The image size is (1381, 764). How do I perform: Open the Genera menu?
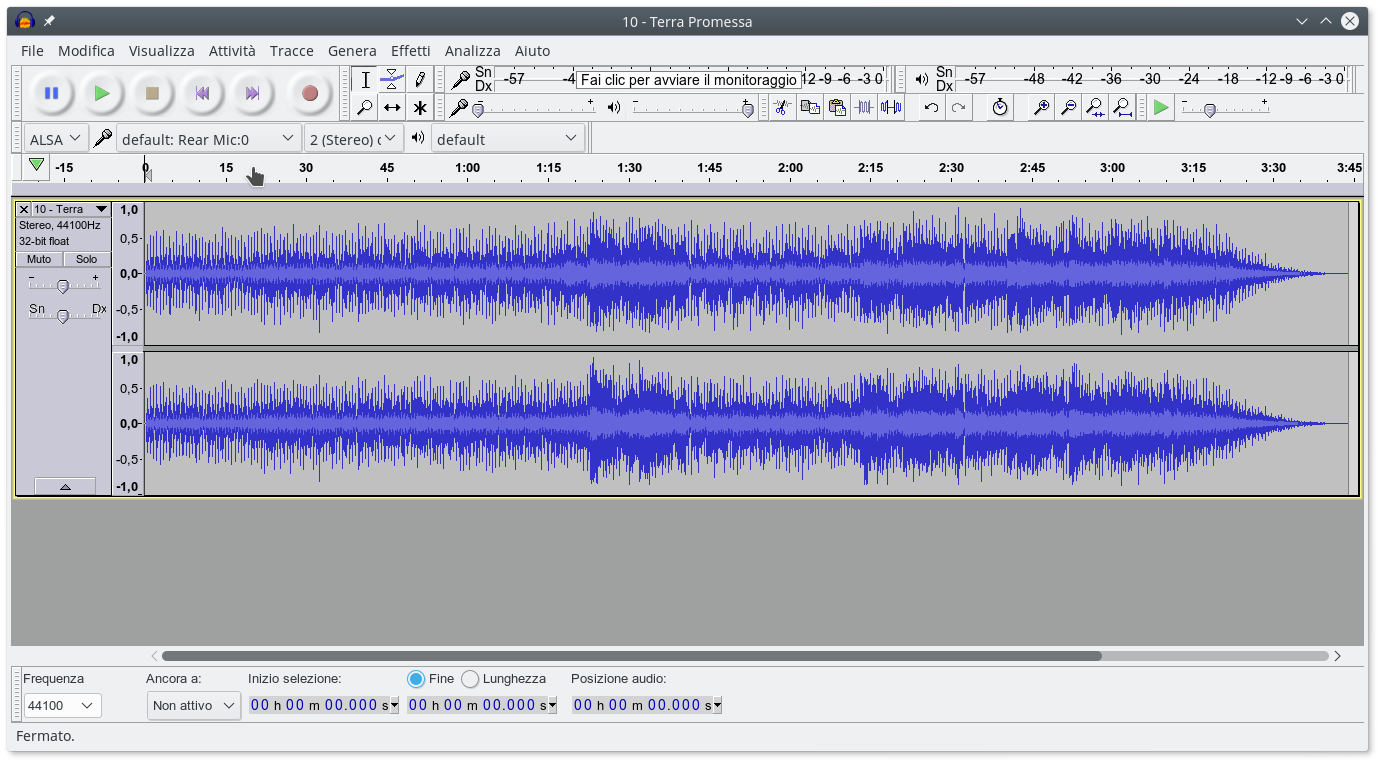[x=352, y=51]
